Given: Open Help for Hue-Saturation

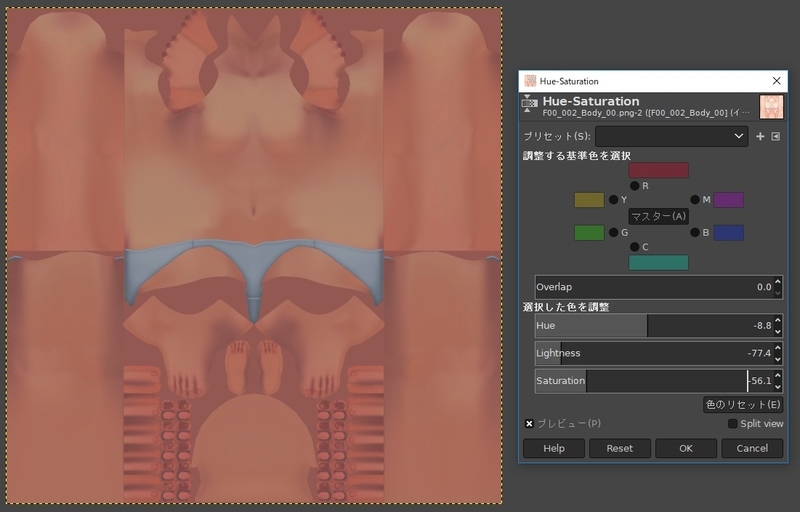Looking at the screenshot, I should [554, 448].
